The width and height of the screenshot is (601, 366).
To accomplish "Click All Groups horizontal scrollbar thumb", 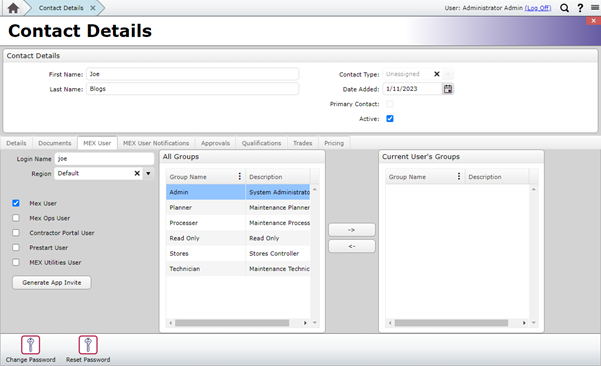I will 232,323.
